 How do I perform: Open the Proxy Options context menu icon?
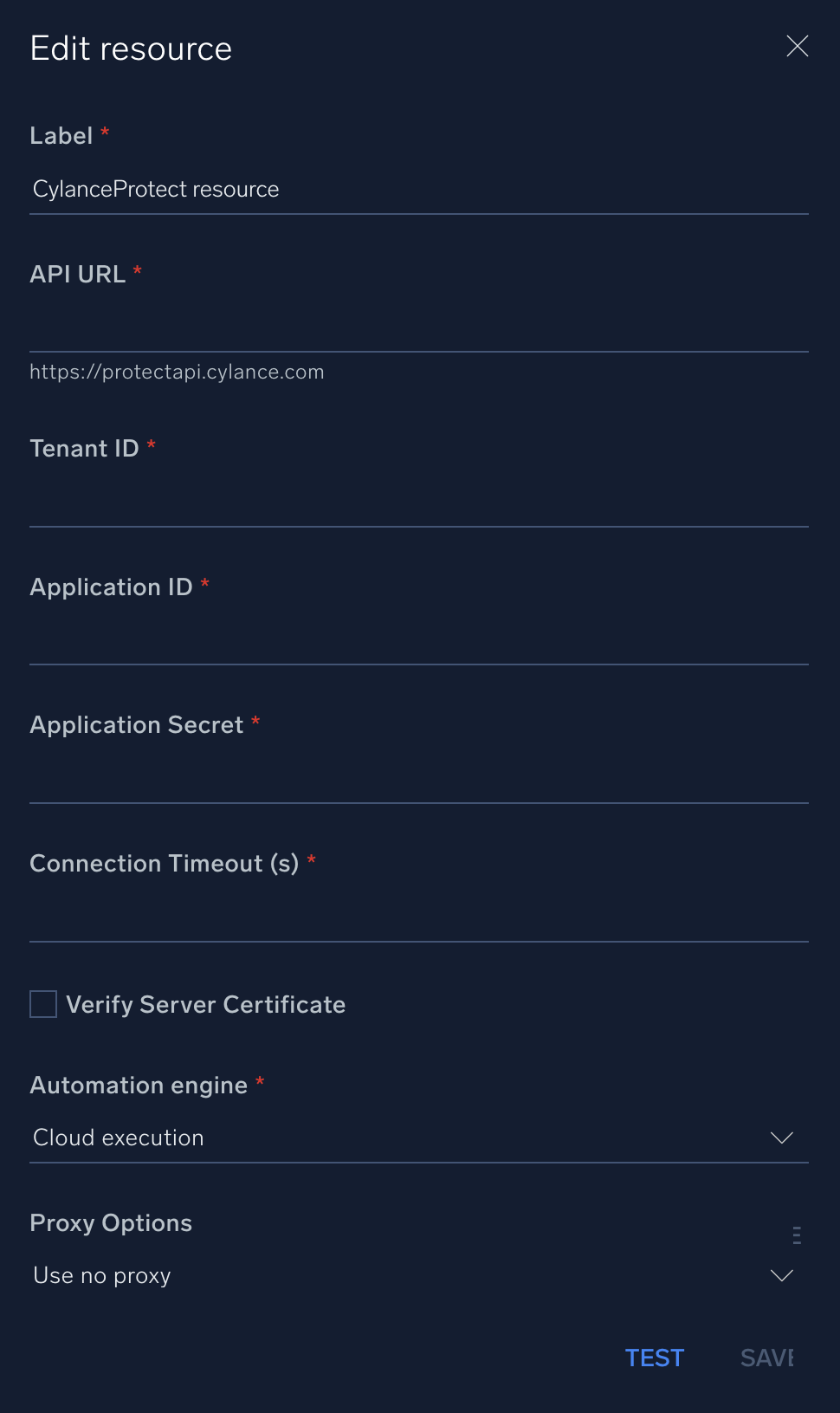795,1235
